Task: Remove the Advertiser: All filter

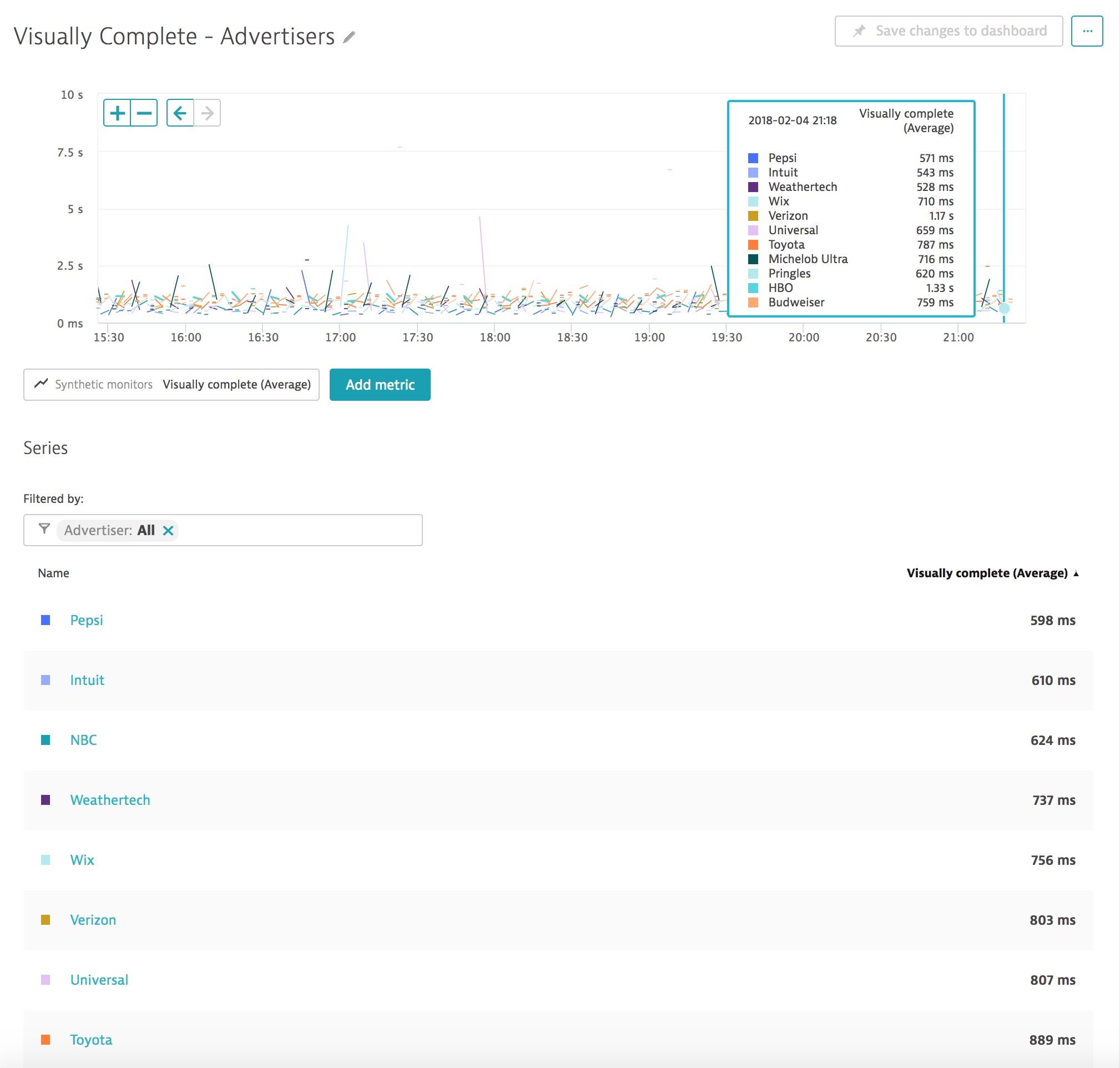Action: pos(168,530)
